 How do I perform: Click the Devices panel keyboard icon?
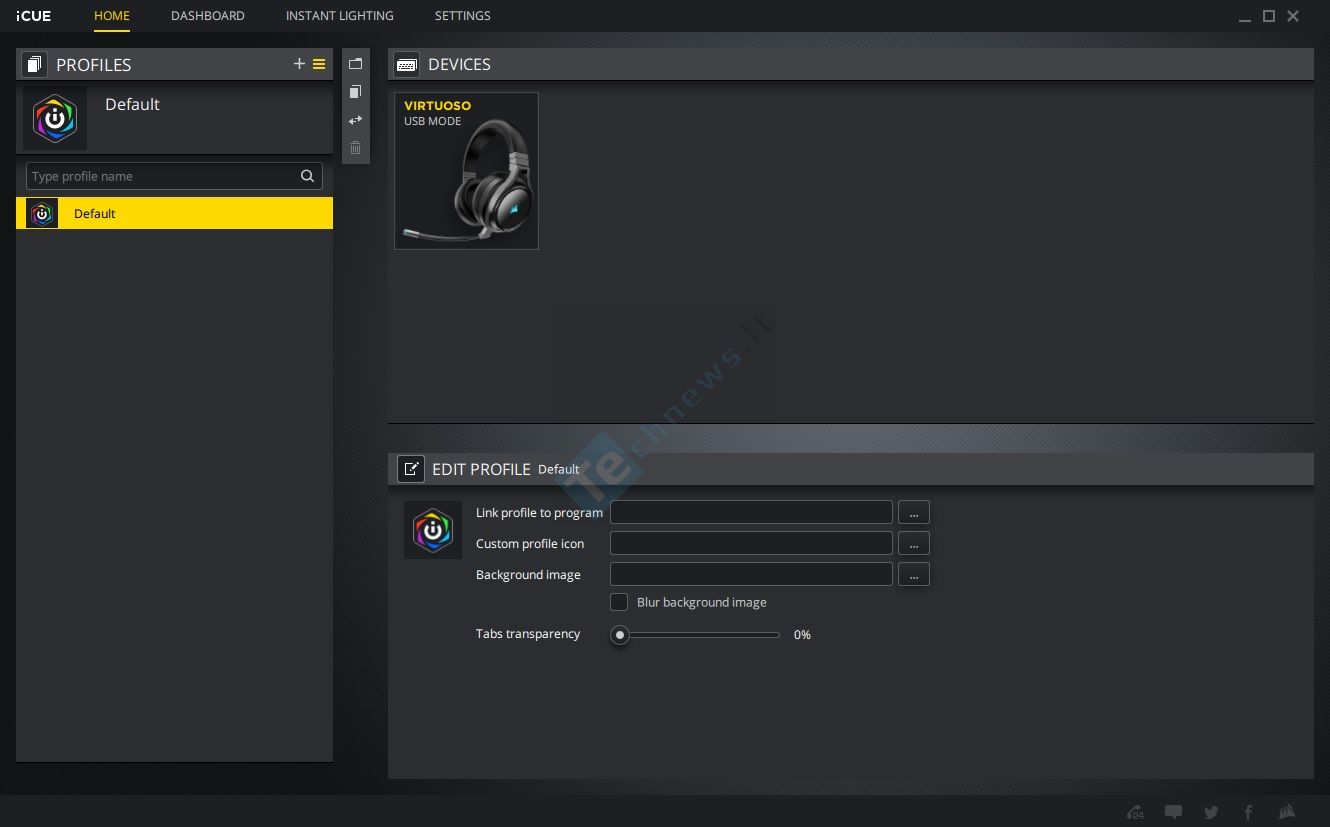(x=406, y=64)
